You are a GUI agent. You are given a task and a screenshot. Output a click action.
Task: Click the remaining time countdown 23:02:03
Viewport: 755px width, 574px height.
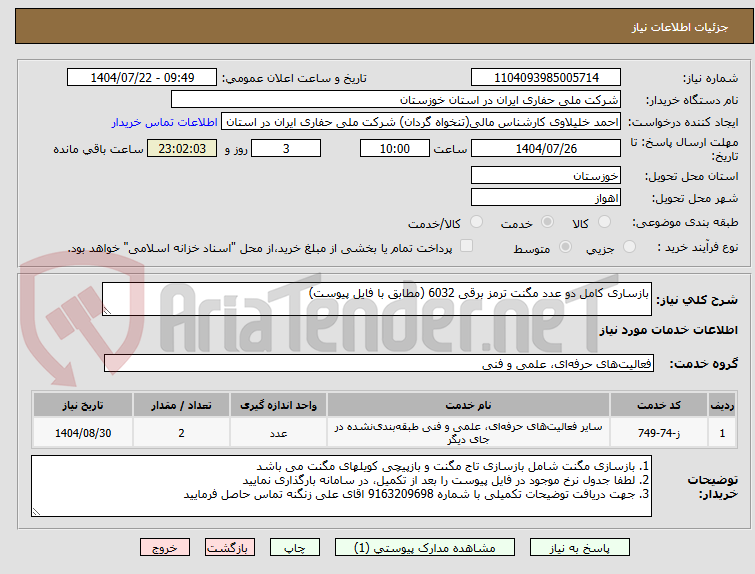[182, 148]
